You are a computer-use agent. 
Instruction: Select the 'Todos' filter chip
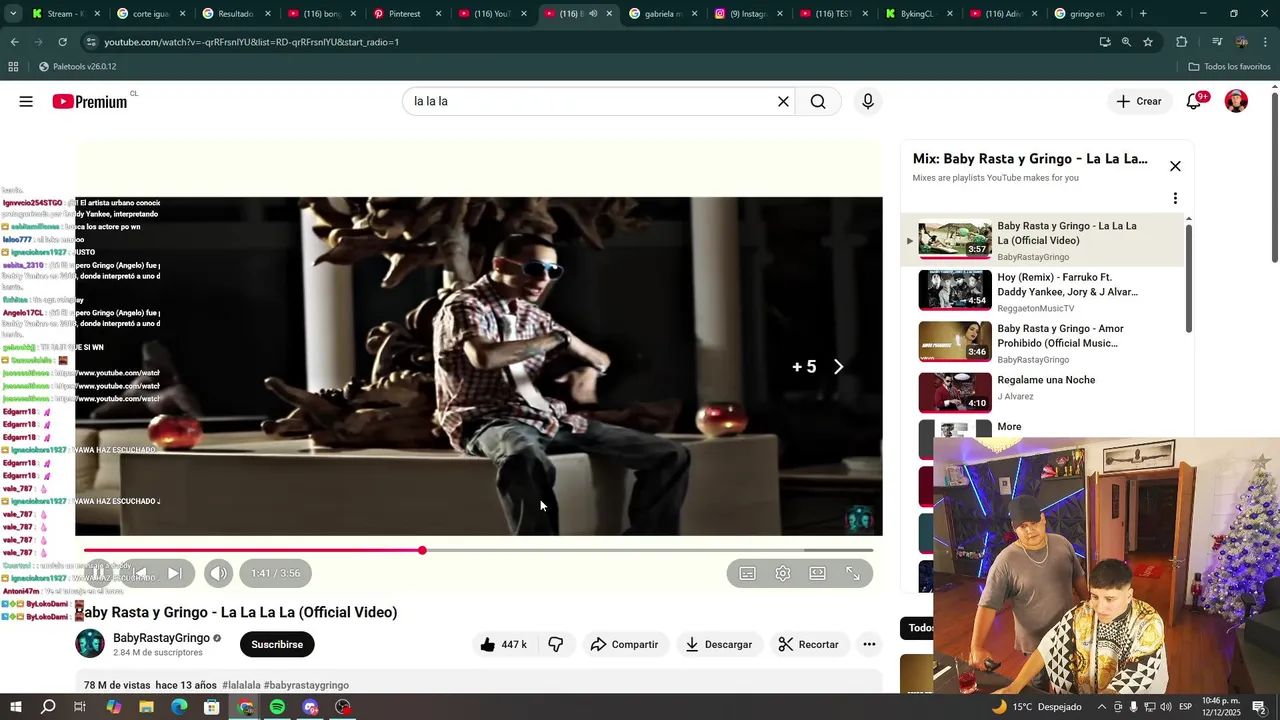(918, 628)
